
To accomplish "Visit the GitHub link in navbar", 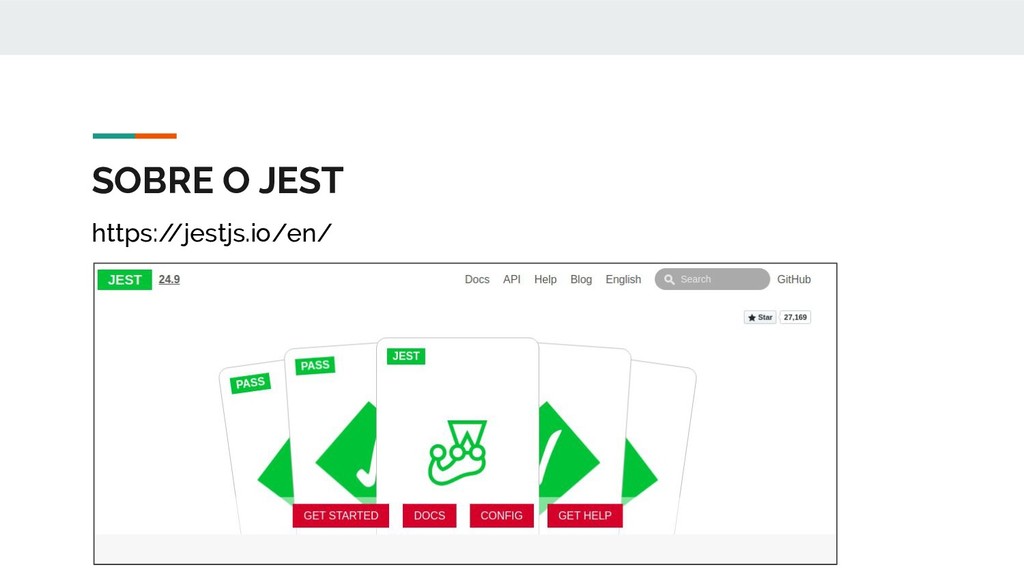I will coord(794,280).
